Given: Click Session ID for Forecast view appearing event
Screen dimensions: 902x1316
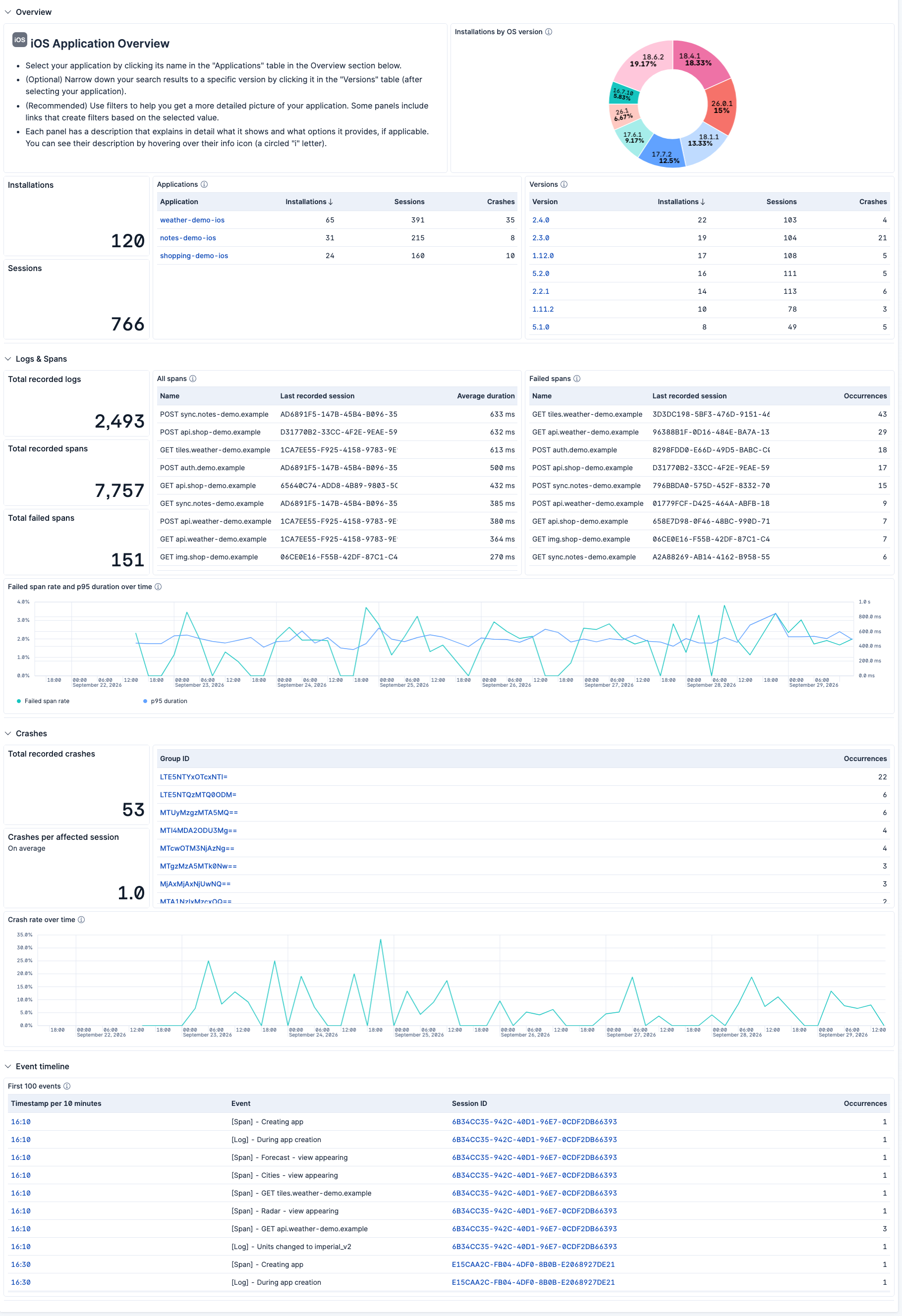Looking at the screenshot, I should pos(534,1157).
